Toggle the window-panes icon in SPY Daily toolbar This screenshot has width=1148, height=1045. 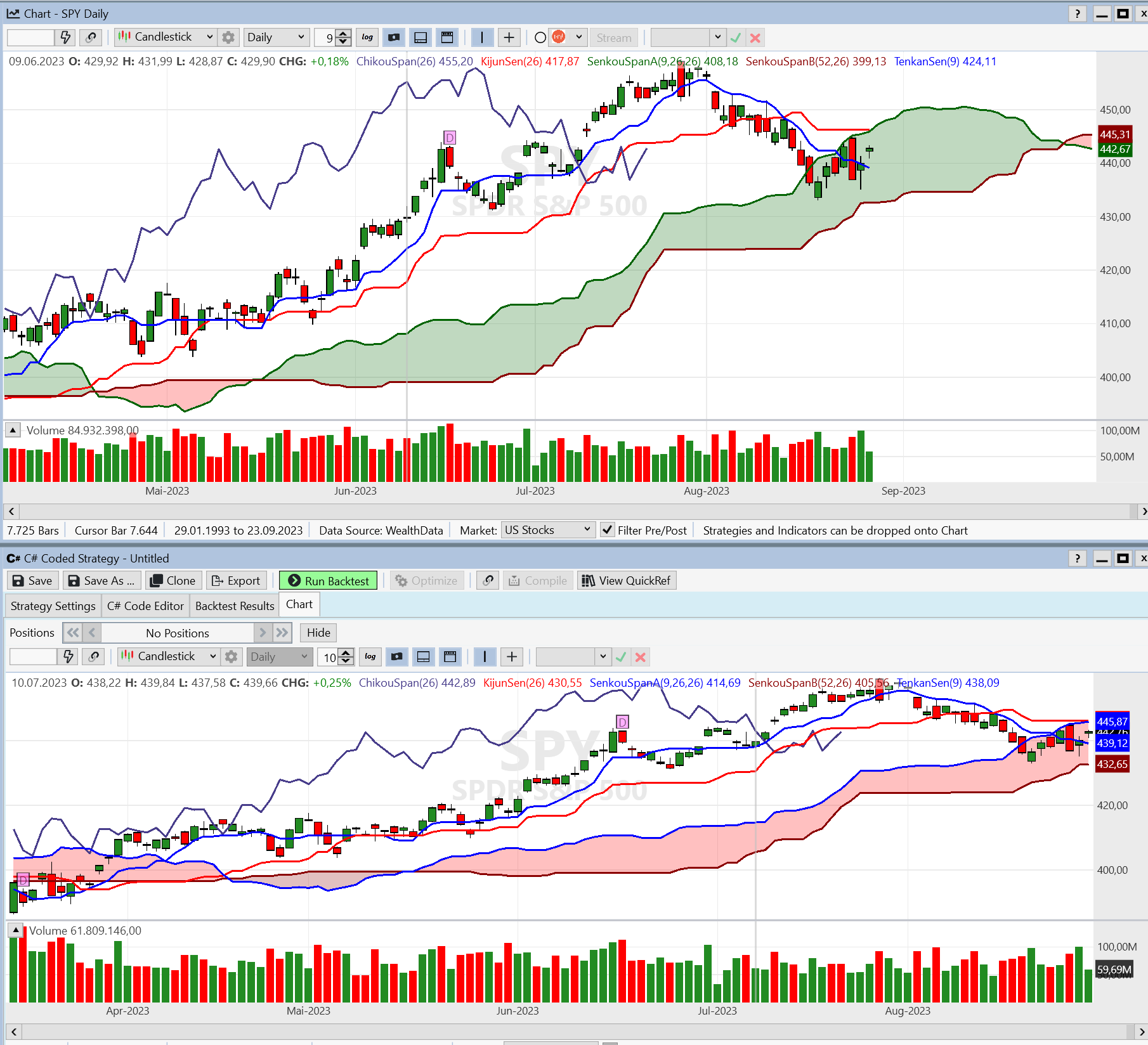(x=447, y=37)
